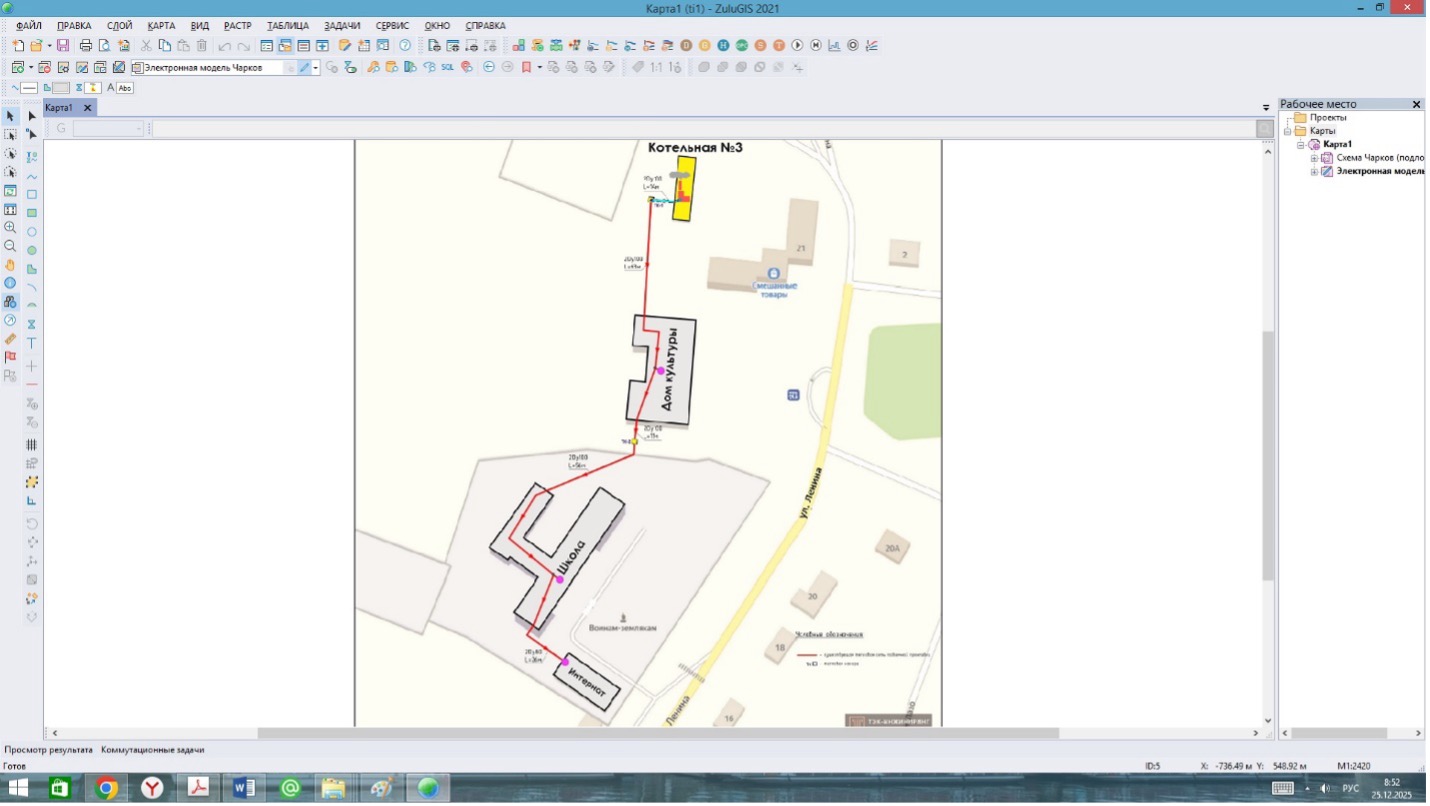
Task: Click the Binoculars search tool
Action: [x=10, y=302]
